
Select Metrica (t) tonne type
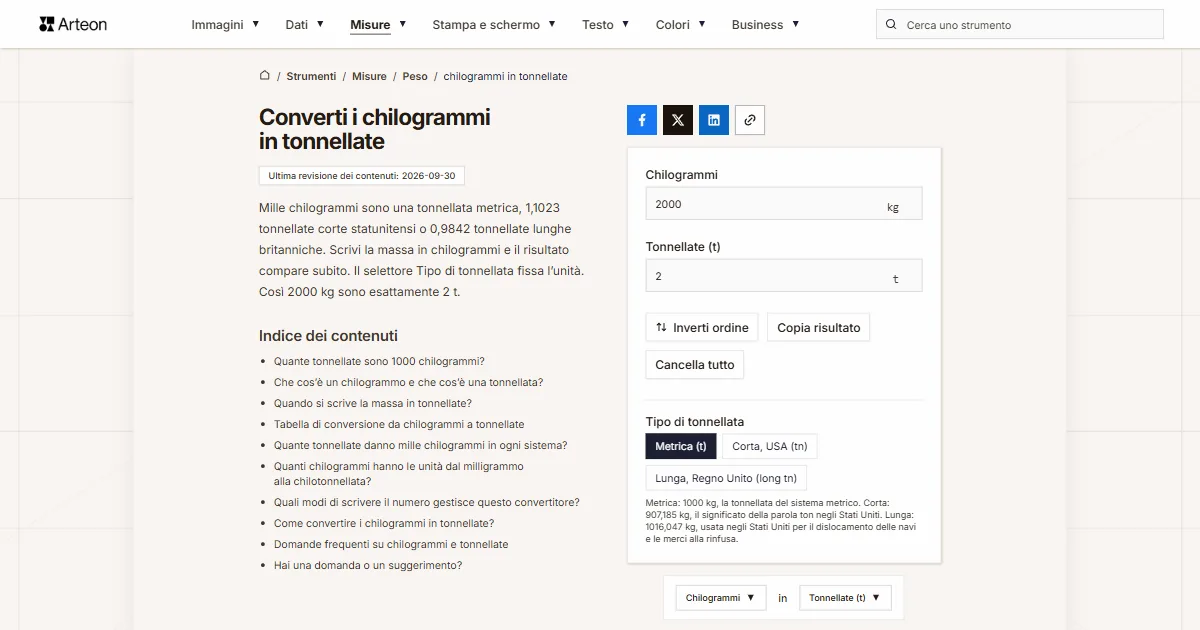pyautogui.click(x=681, y=446)
